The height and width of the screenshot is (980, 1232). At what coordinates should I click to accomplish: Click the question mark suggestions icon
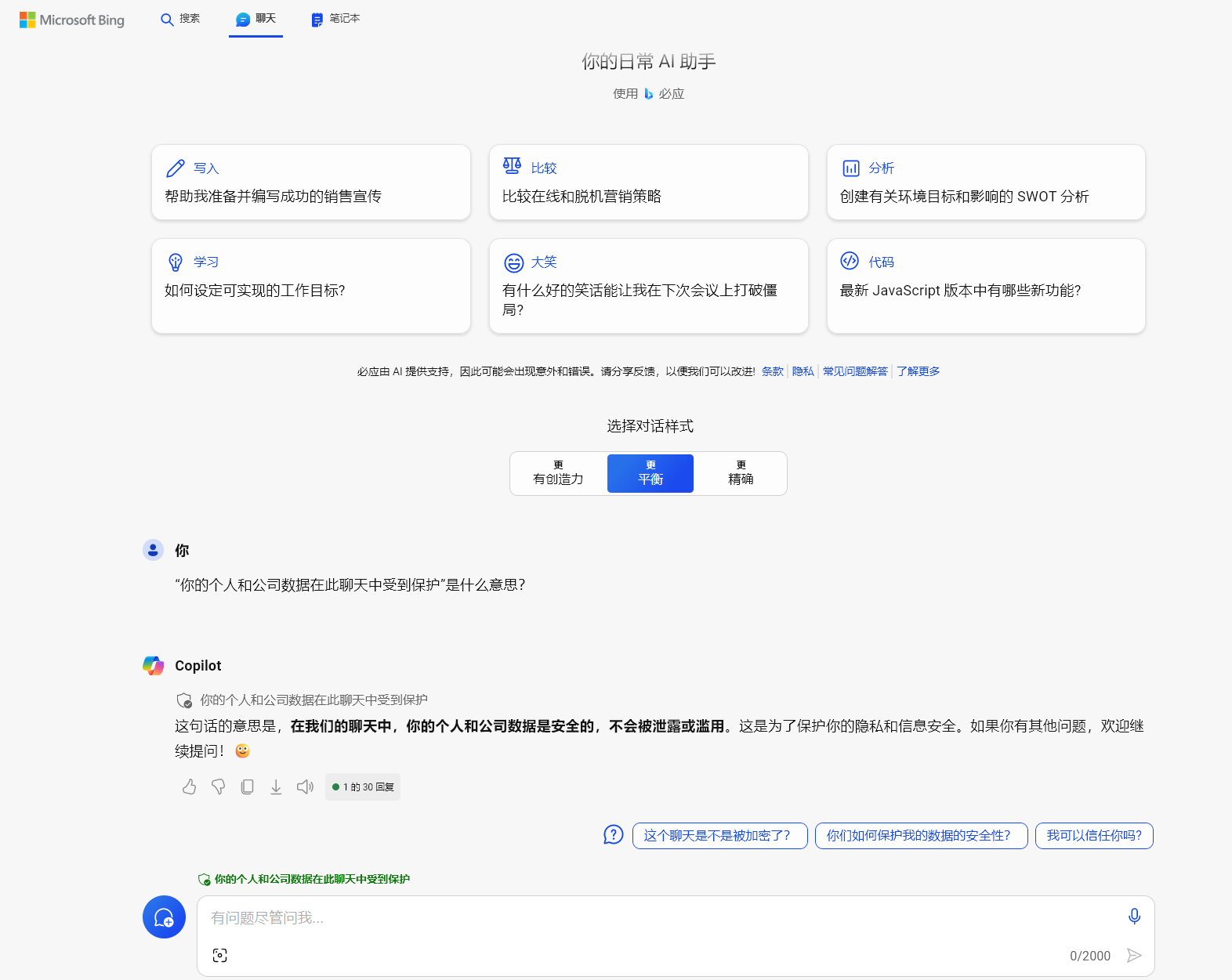tap(614, 835)
